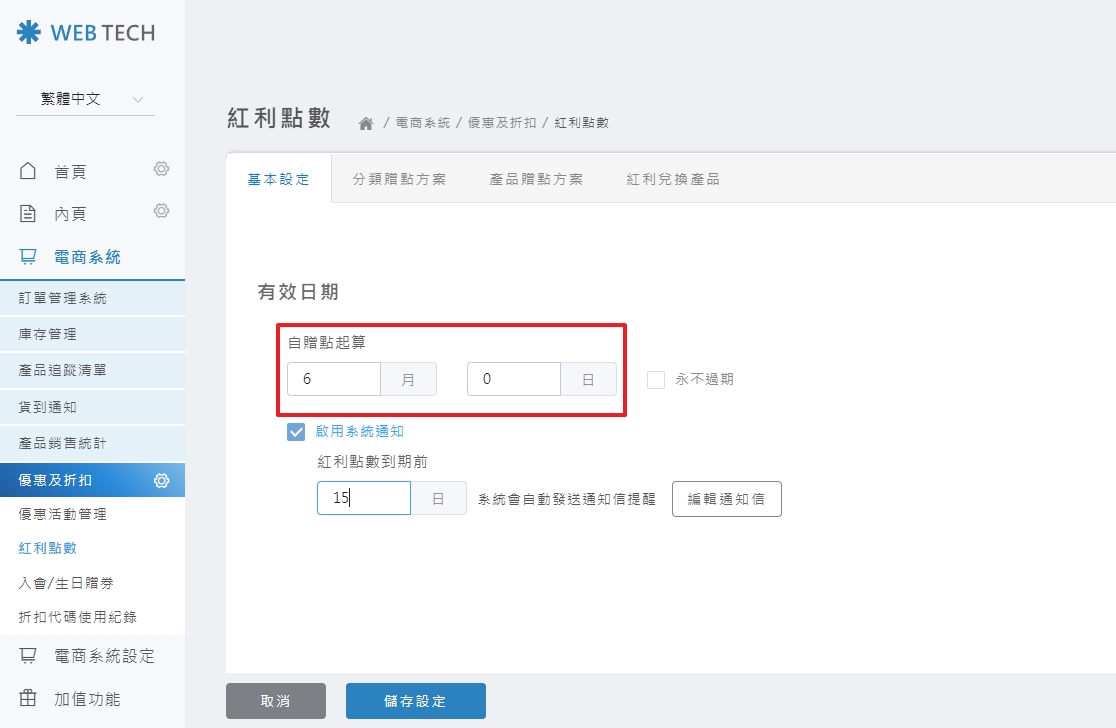Click the 加值功能 sidebar icon

[28, 698]
